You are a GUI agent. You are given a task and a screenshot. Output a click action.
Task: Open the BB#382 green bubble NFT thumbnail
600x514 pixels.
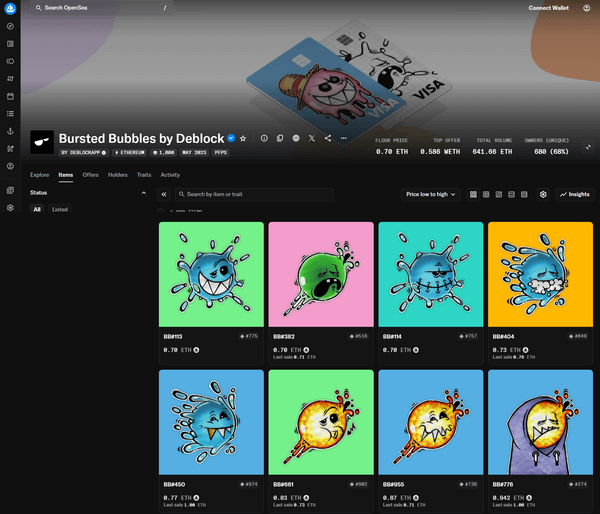tap(320, 274)
